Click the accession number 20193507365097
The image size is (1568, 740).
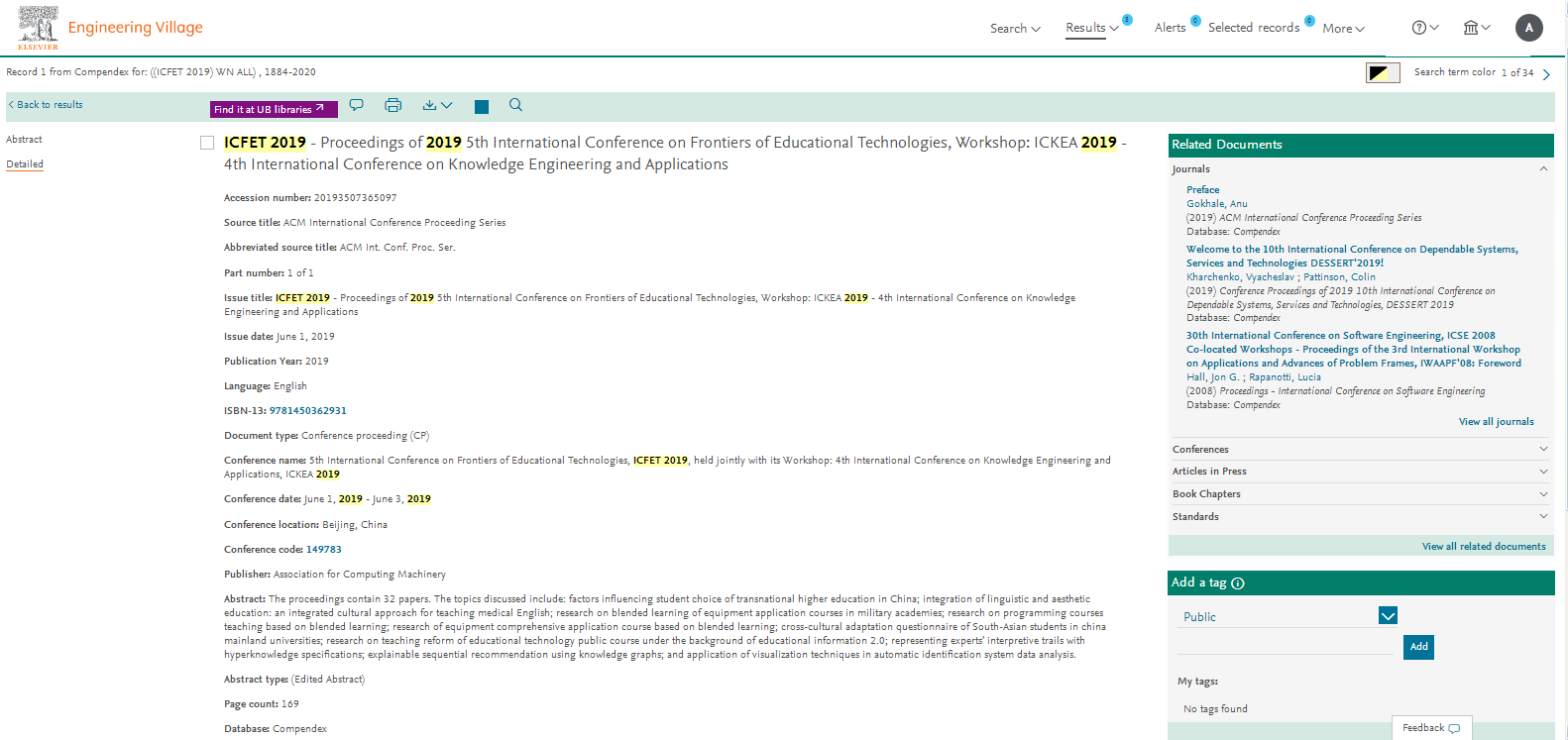point(355,198)
